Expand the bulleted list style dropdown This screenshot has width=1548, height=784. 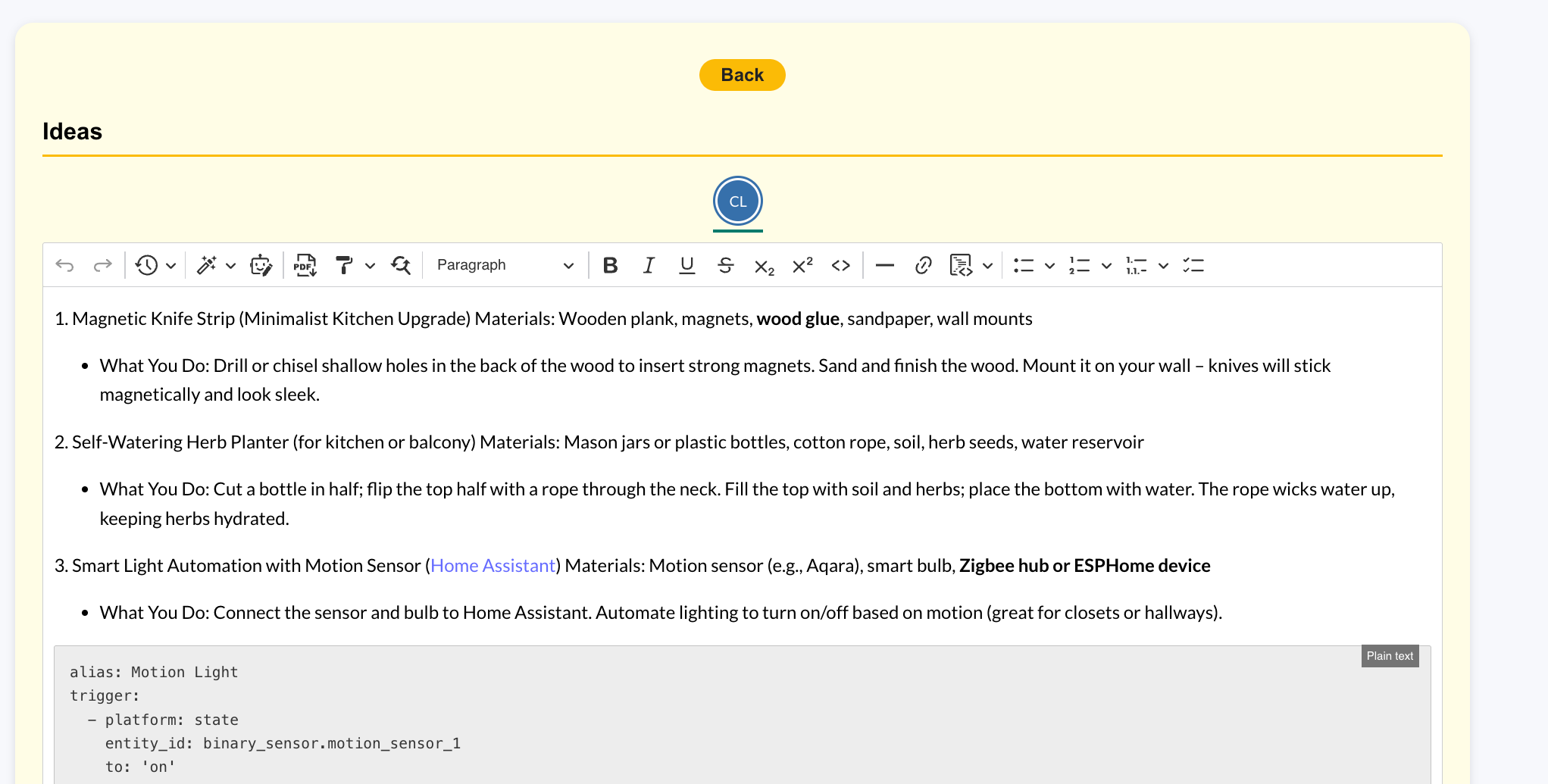pos(1049,266)
